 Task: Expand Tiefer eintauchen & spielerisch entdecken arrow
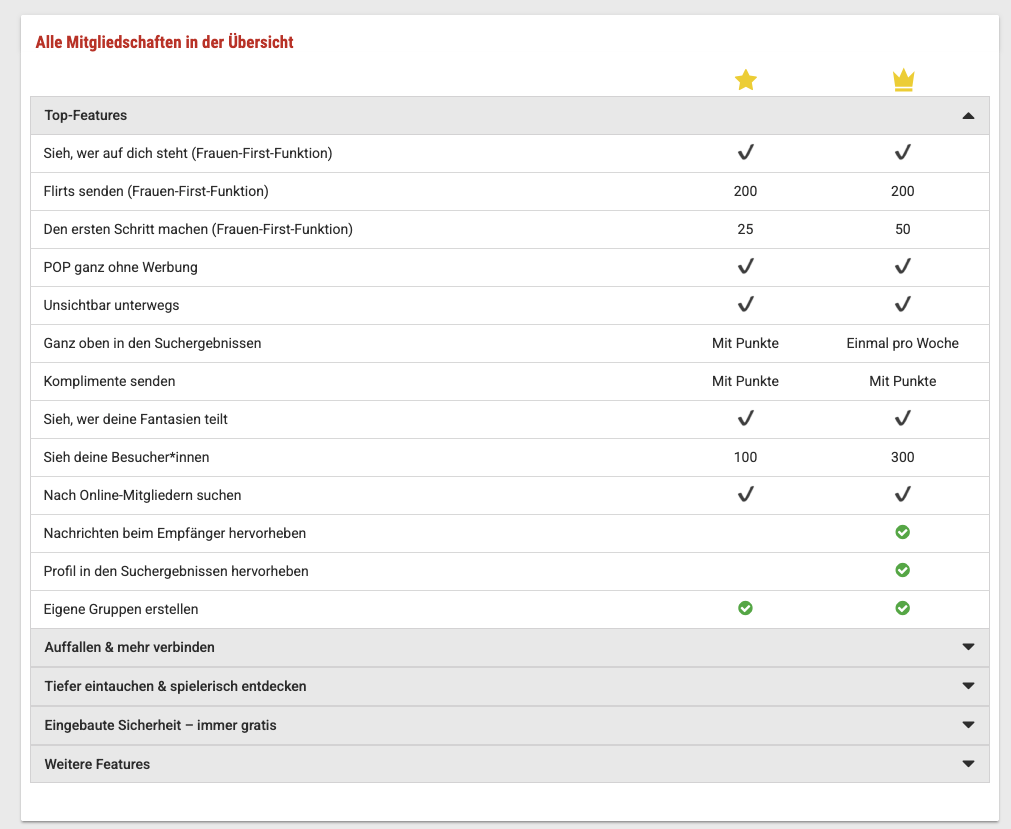[x=967, y=686]
